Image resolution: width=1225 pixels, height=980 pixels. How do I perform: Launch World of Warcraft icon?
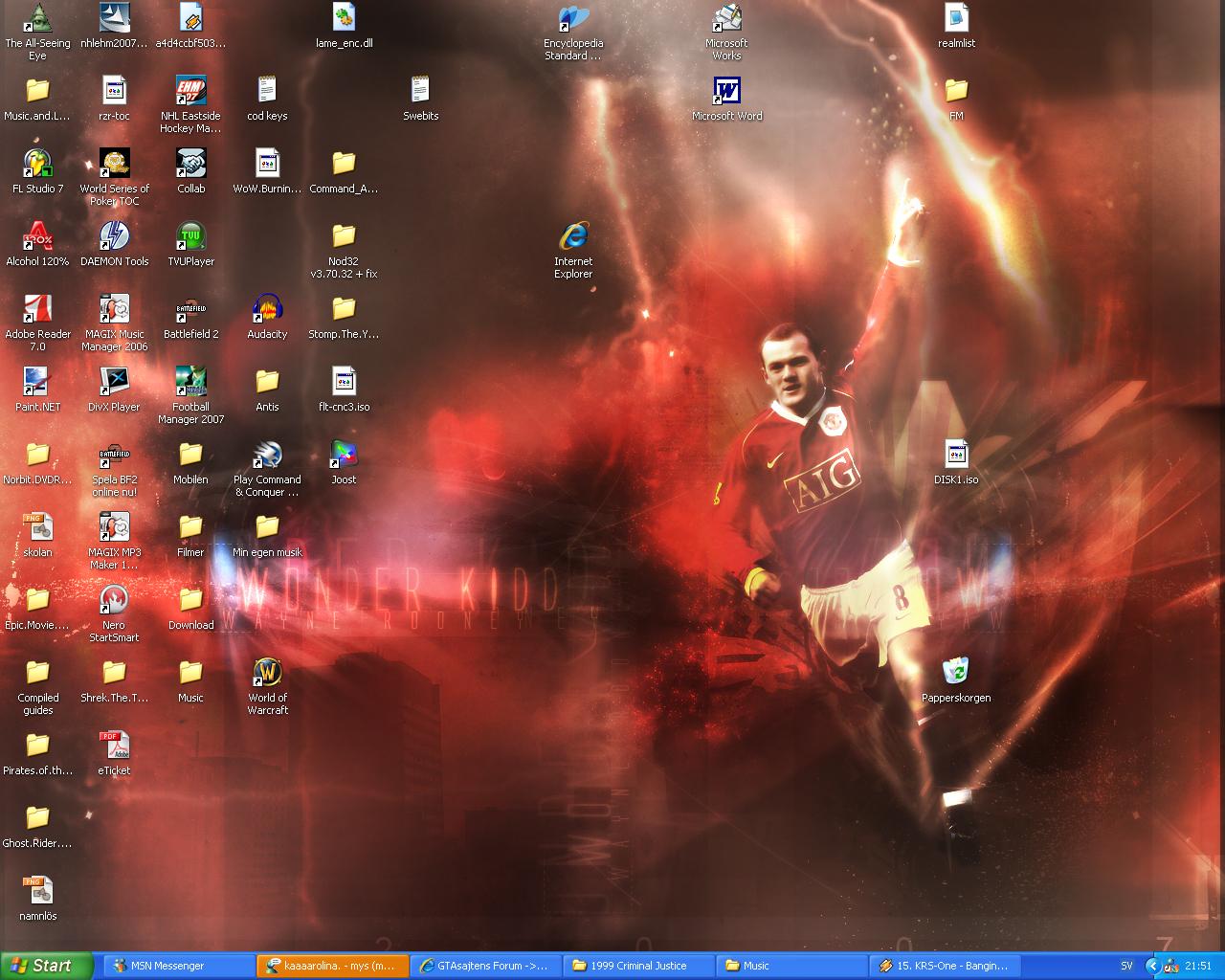[267, 674]
